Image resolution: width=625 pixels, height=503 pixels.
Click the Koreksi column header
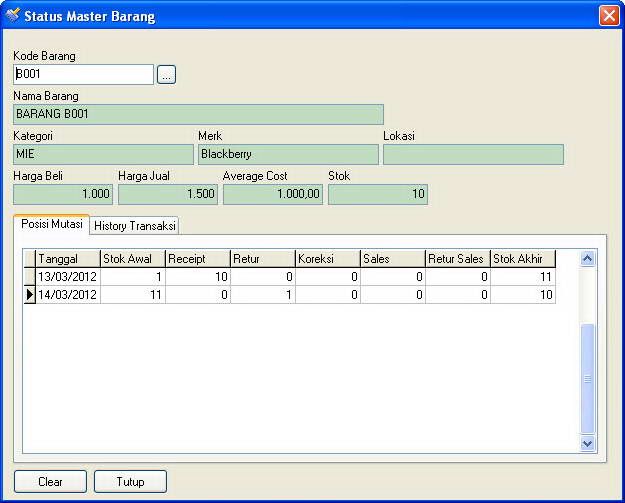(328, 259)
